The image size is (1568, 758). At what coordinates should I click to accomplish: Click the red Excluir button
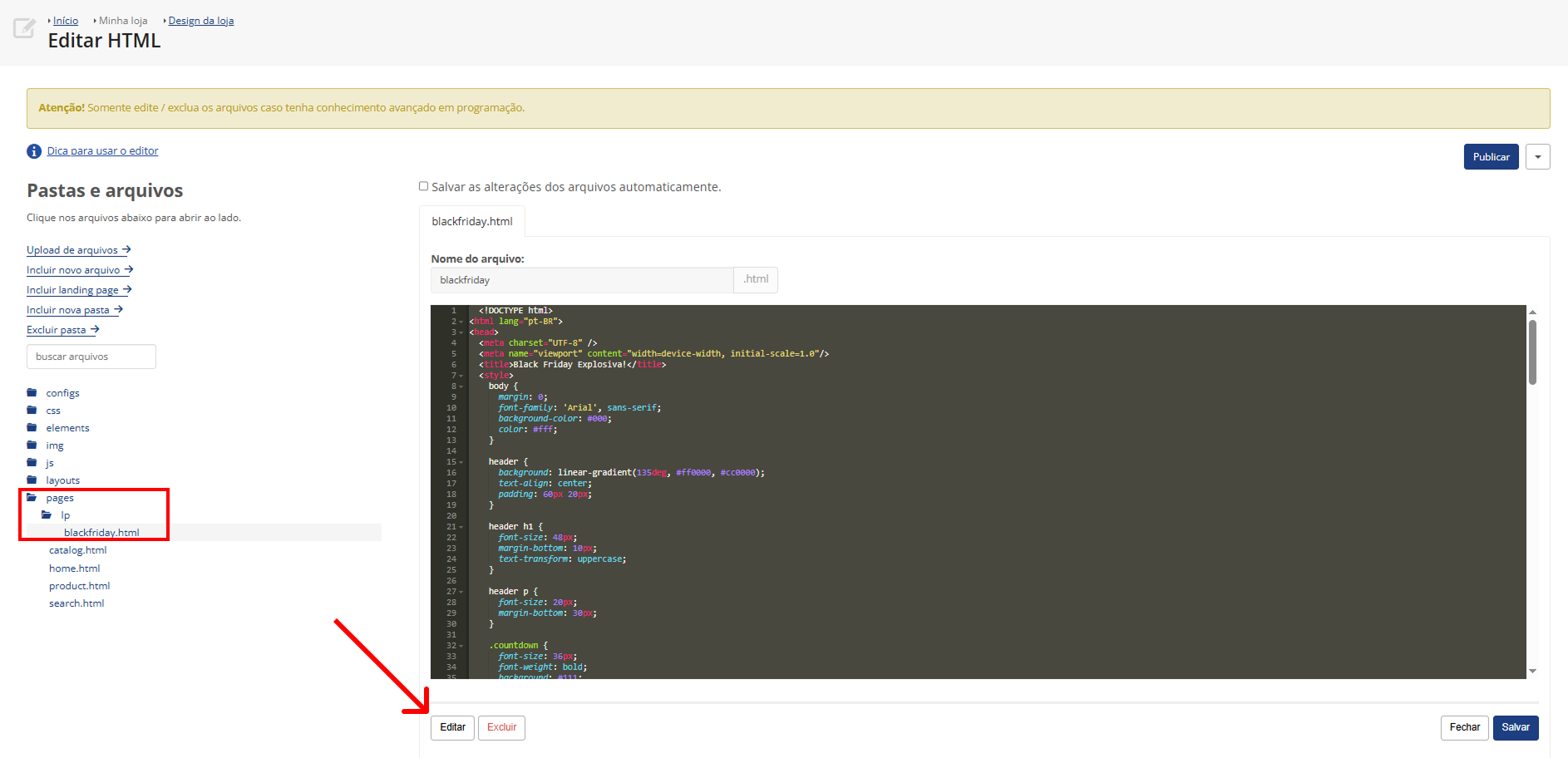501,728
